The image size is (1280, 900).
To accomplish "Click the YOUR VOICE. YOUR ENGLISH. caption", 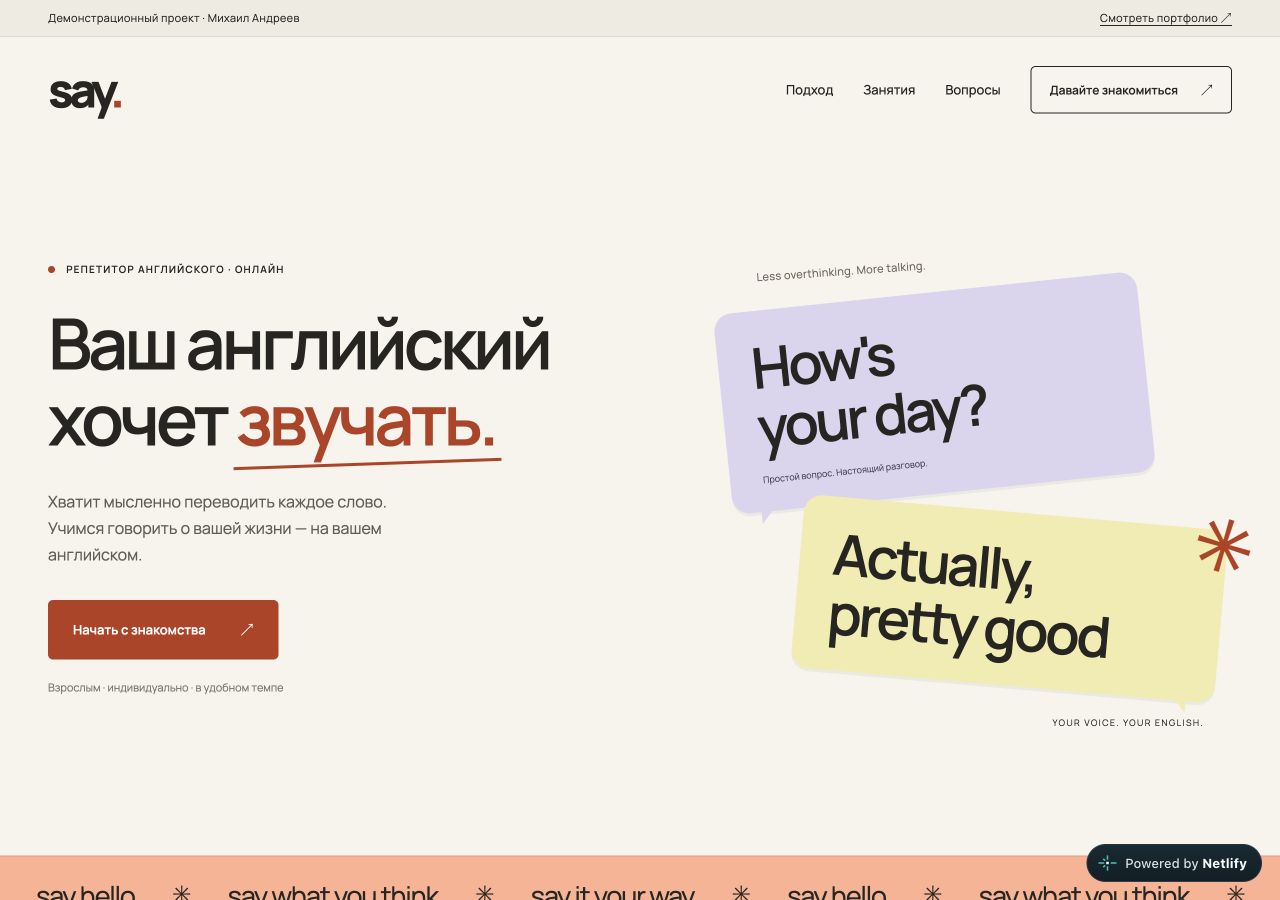I will click(x=1127, y=722).
